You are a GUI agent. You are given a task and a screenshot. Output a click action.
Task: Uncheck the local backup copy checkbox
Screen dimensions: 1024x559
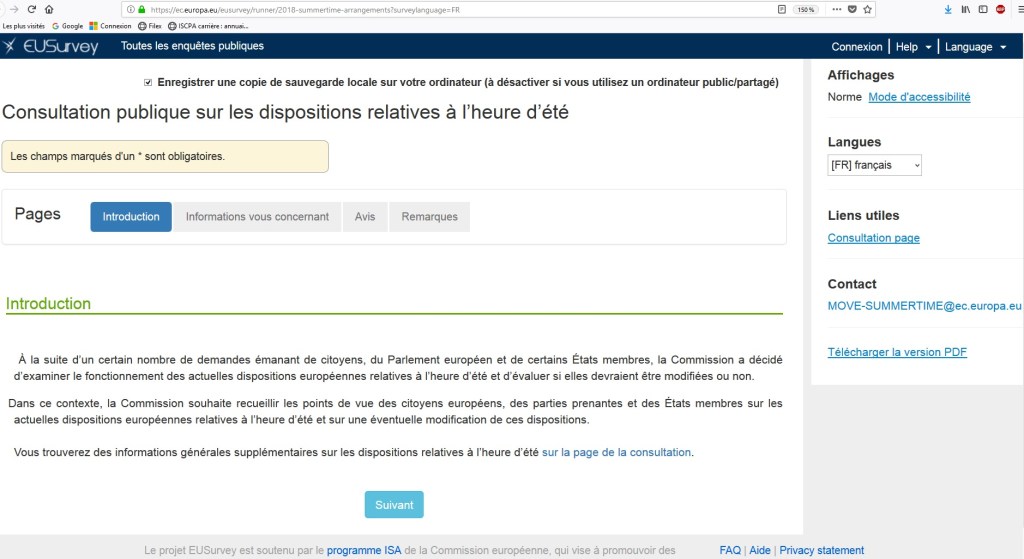[148, 82]
